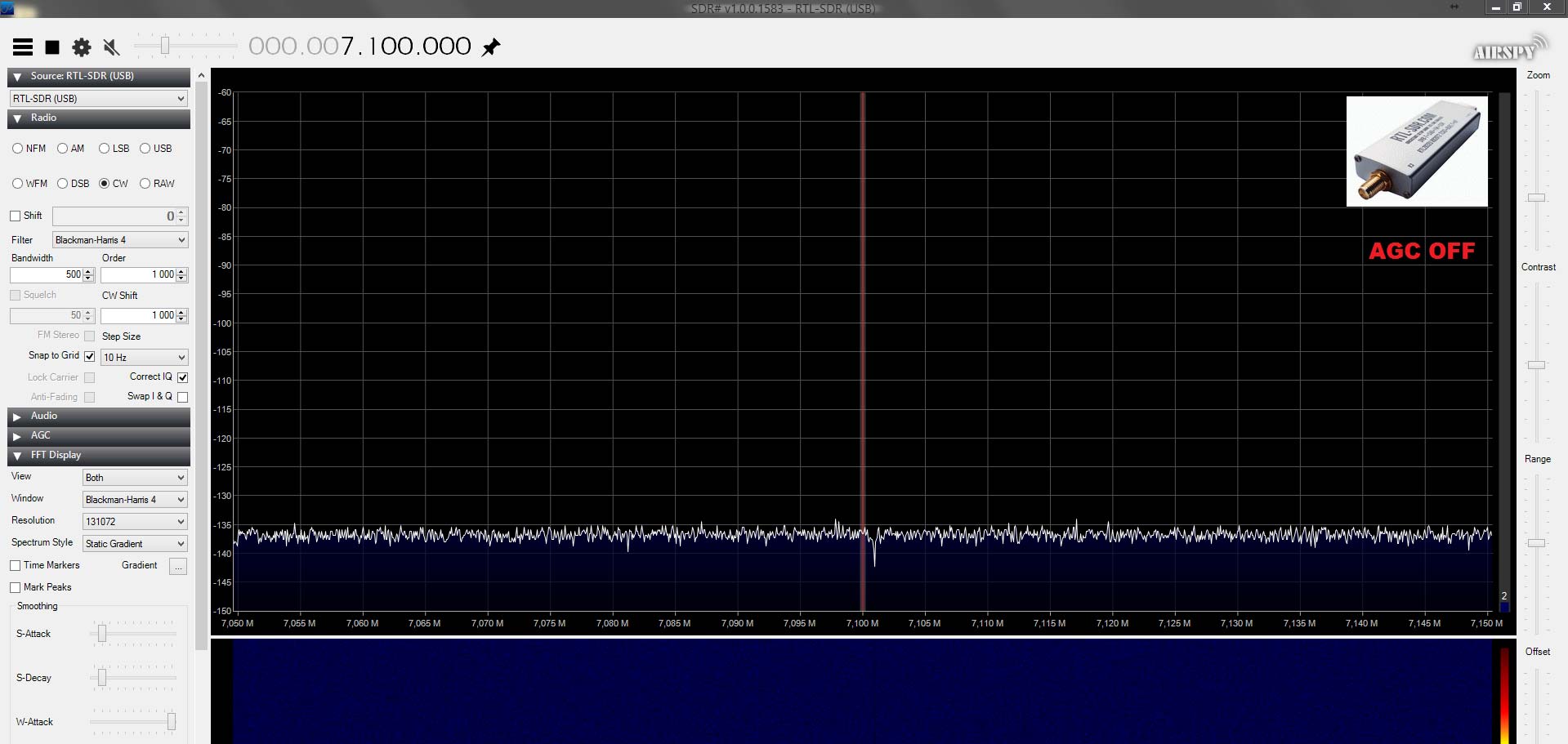Viewport: 1568px width, 744px height.
Task: Enable the Swap I & Q checkbox
Action: point(183,397)
